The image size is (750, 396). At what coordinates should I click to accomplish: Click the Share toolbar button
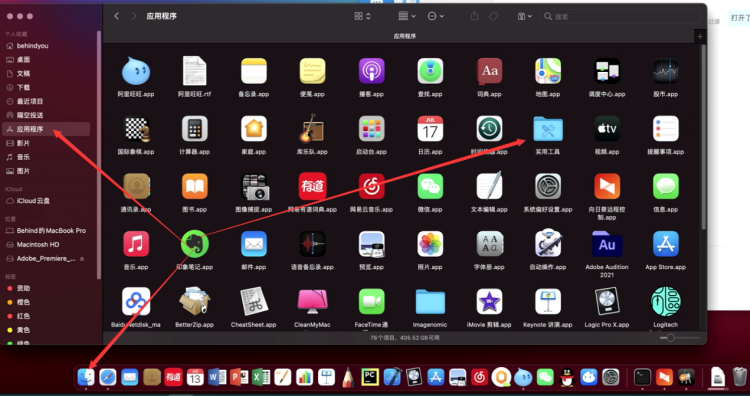474,16
